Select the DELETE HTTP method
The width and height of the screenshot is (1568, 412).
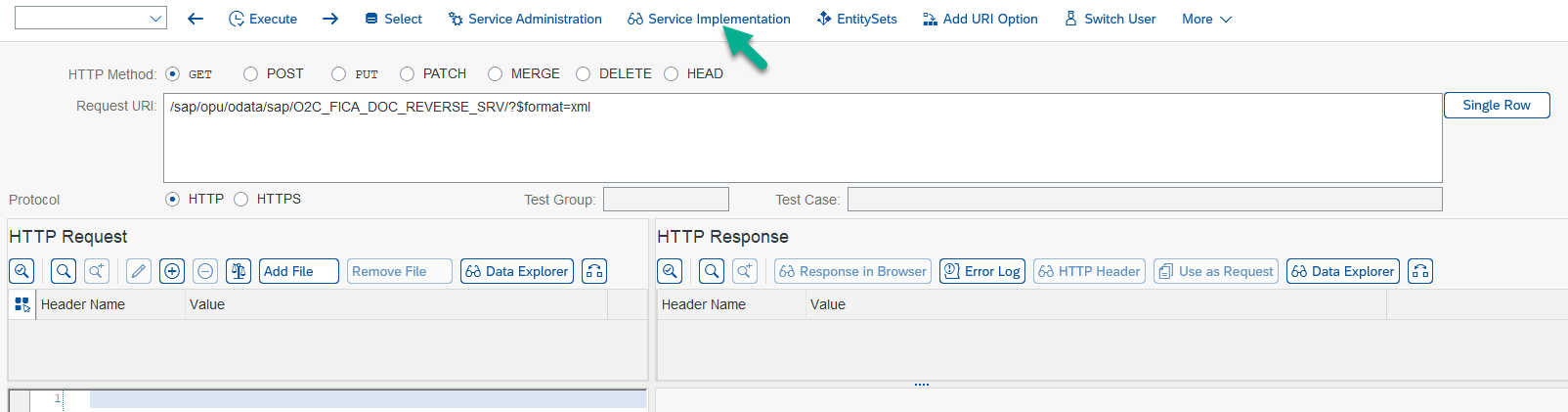coord(584,73)
